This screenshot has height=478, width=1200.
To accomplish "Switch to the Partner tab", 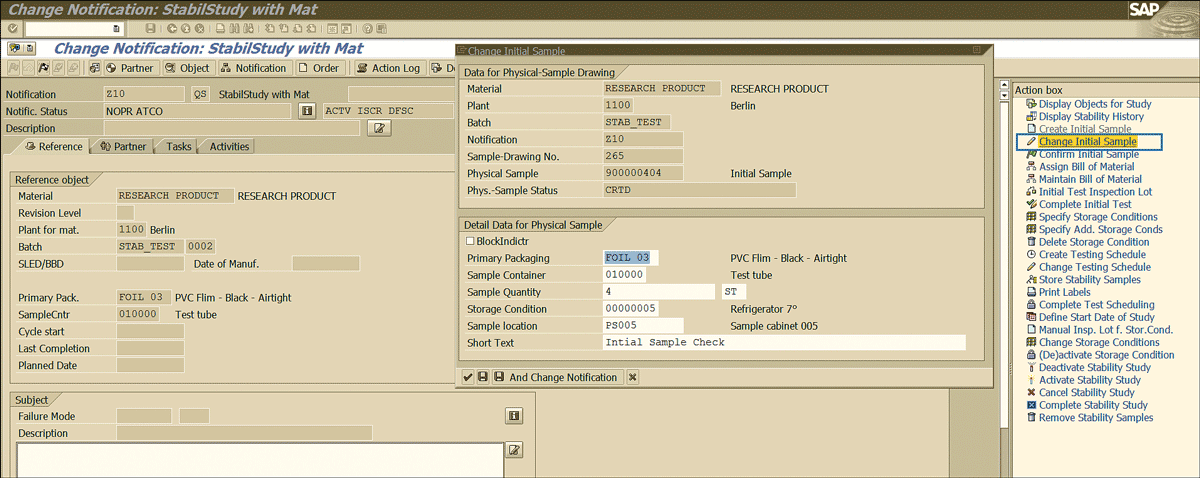I will click(x=124, y=146).
